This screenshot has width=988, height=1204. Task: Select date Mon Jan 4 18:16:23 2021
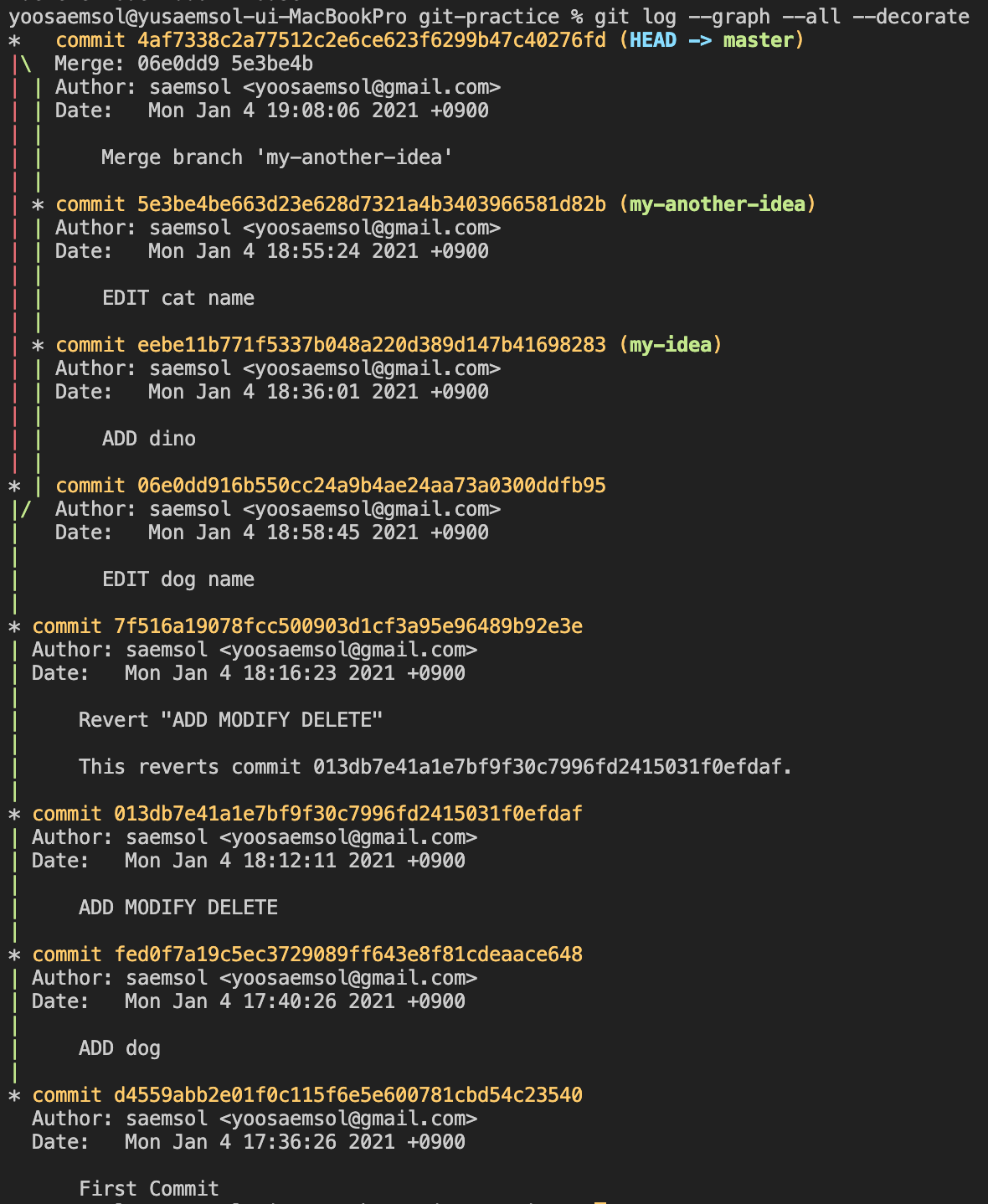(260, 673)
